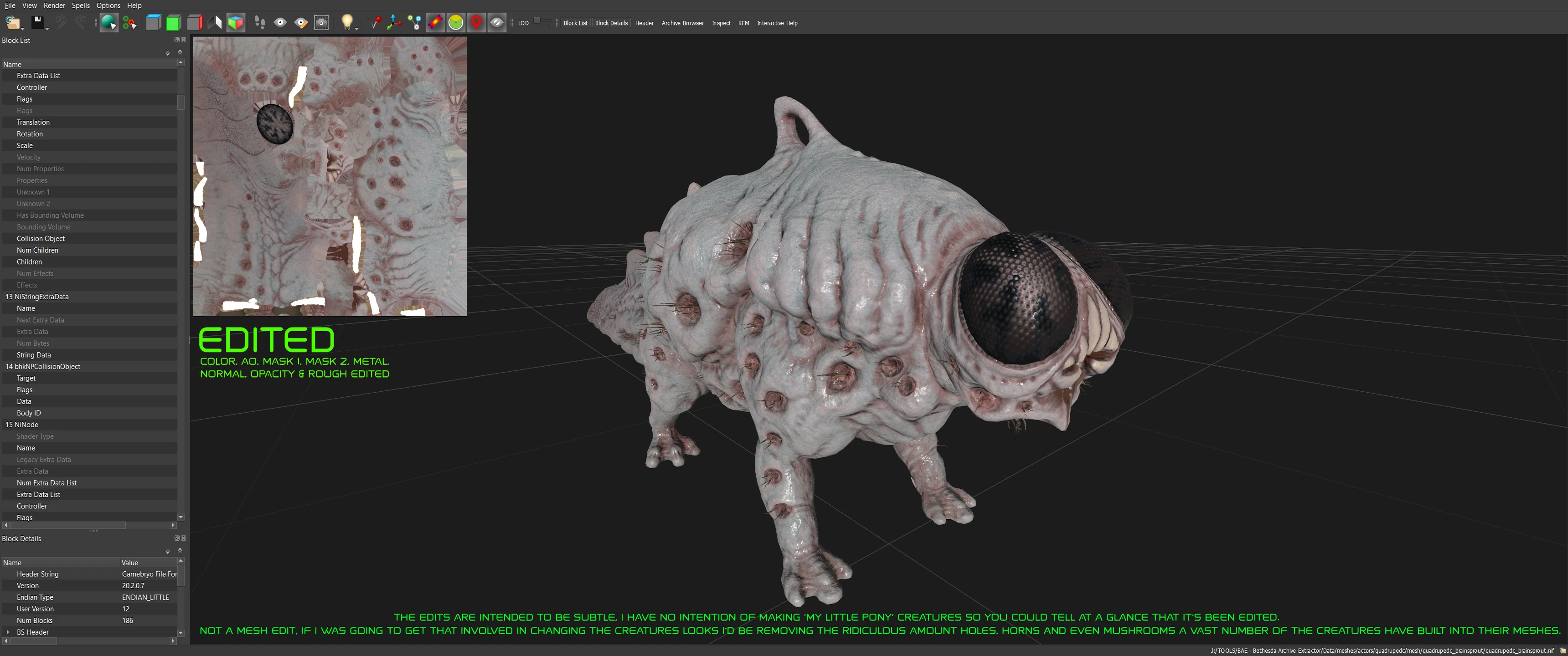This screenshot has width=1568, height=656.
Task: Toggle the colorful textures button
Action: click(435, 22)
